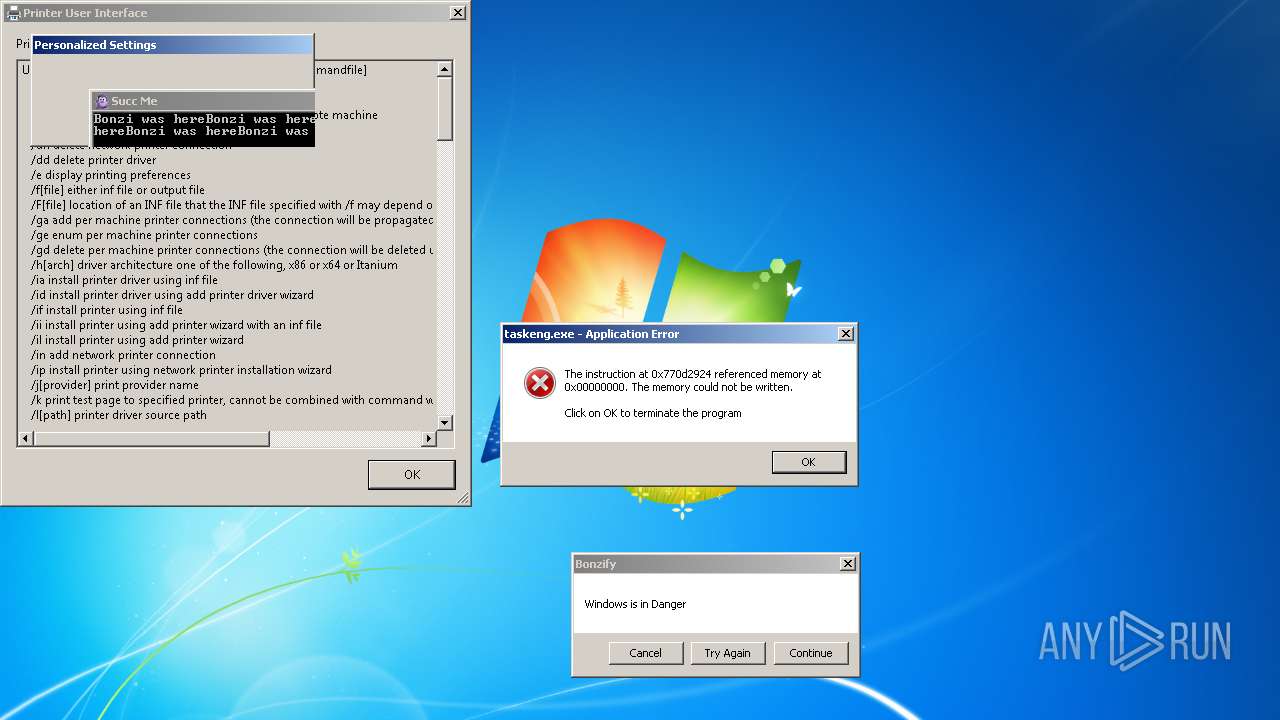Click '/k print test page to specified printer' line
Screen dimensions: 1280x720
pos(232,400)
